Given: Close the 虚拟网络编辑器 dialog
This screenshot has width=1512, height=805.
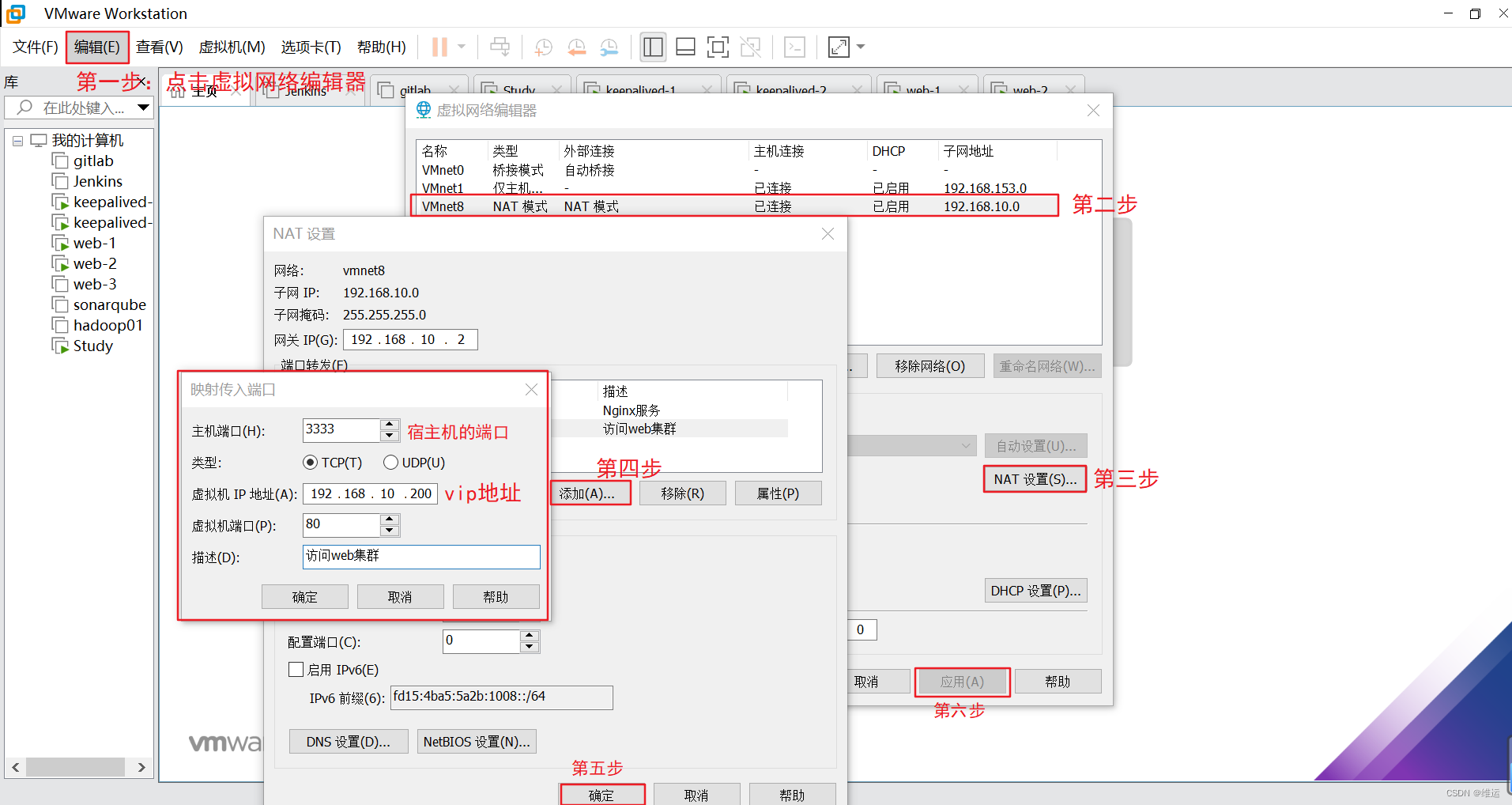Looking at the screenshot, I should coord(1094,111).
